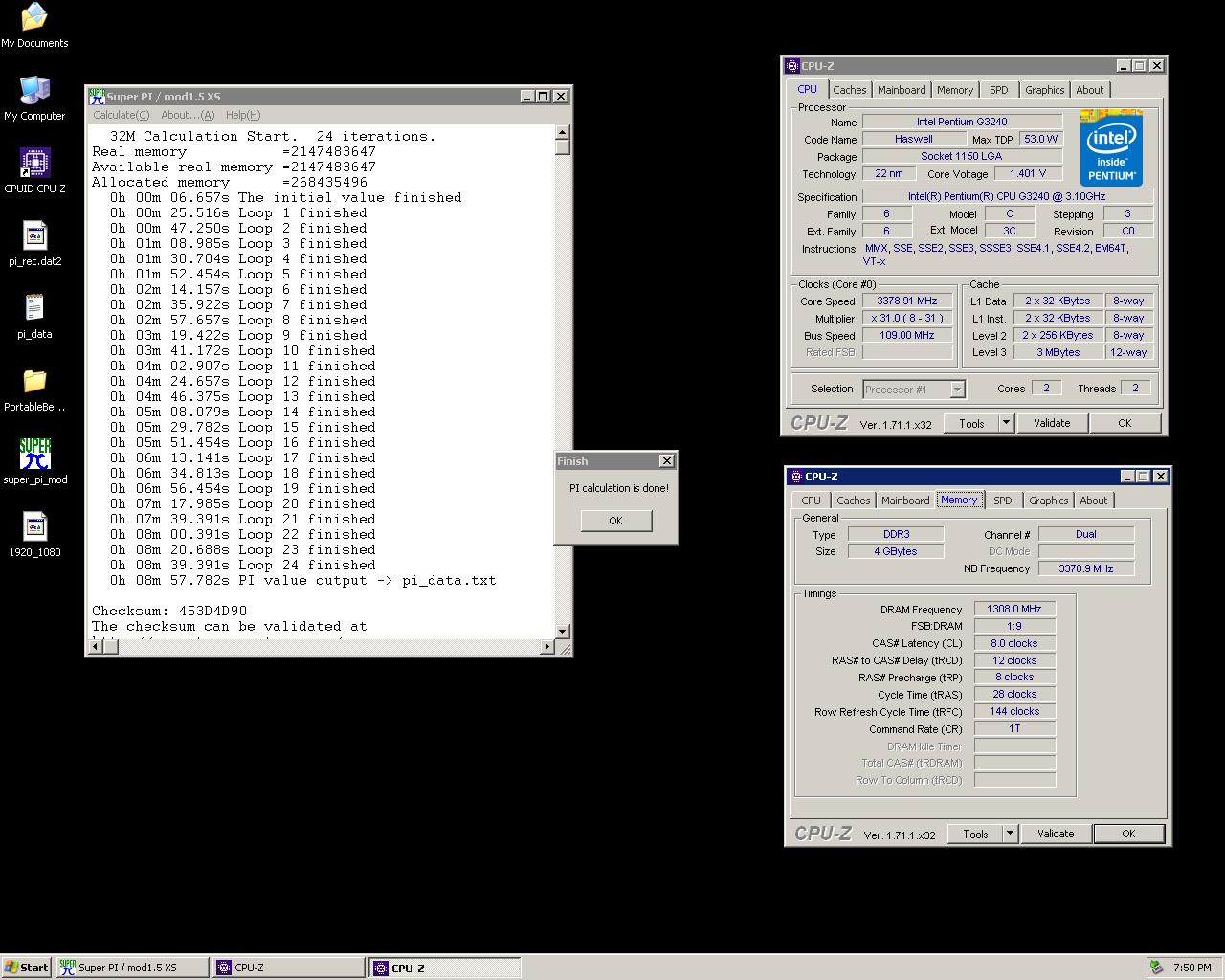
Task: Click Validate button in top CPU-Z
Action: [x=1052, y=423]
